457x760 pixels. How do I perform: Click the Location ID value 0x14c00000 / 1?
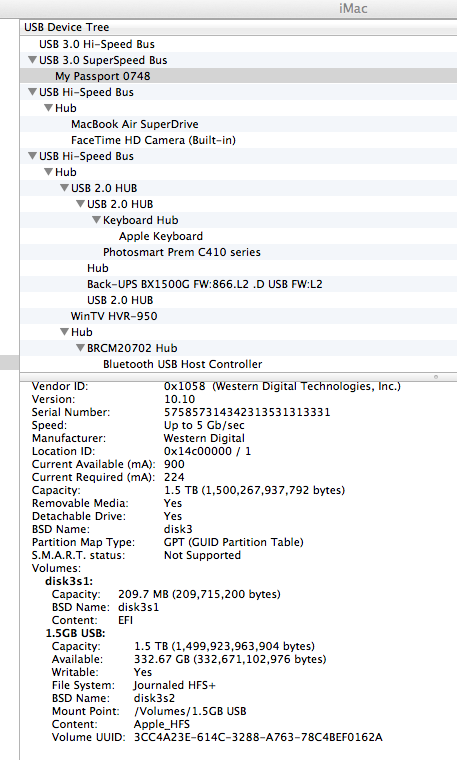[207, 451]
